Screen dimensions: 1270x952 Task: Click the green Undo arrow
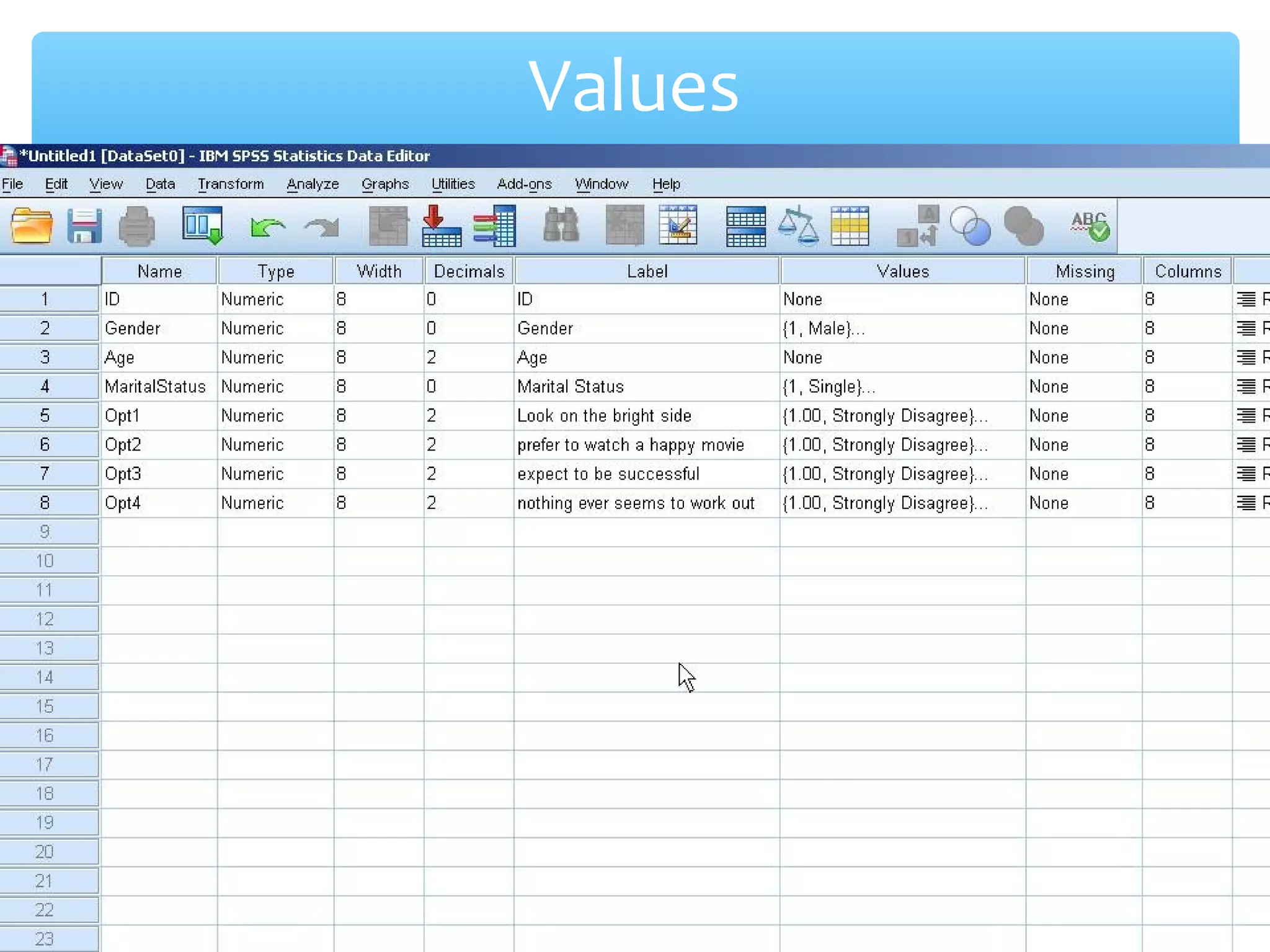267,227
